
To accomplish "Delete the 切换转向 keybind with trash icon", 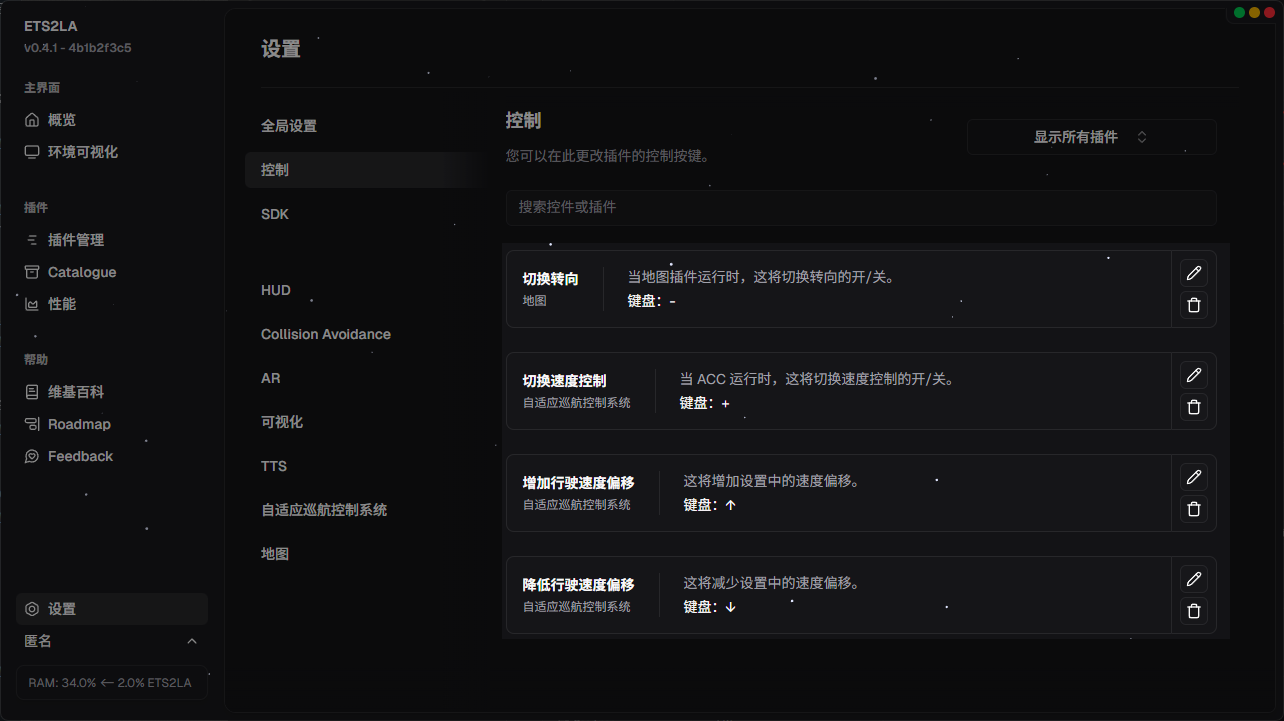I will (1193, 305).
